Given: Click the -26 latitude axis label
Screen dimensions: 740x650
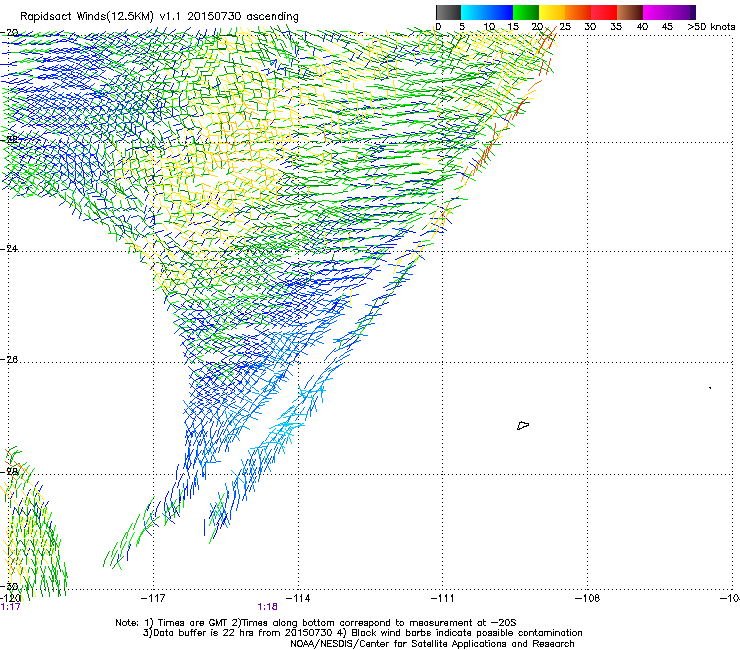Looking at the screenshot, I should (10, 360).
